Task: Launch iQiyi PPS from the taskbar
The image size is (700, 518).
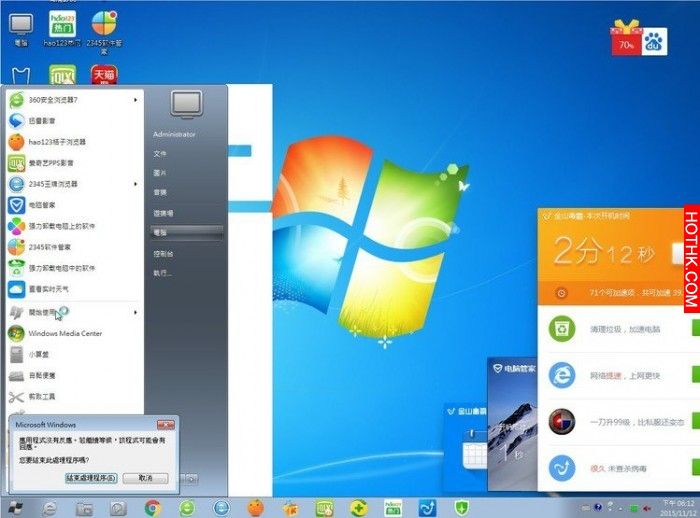Action: click(325, 508)
